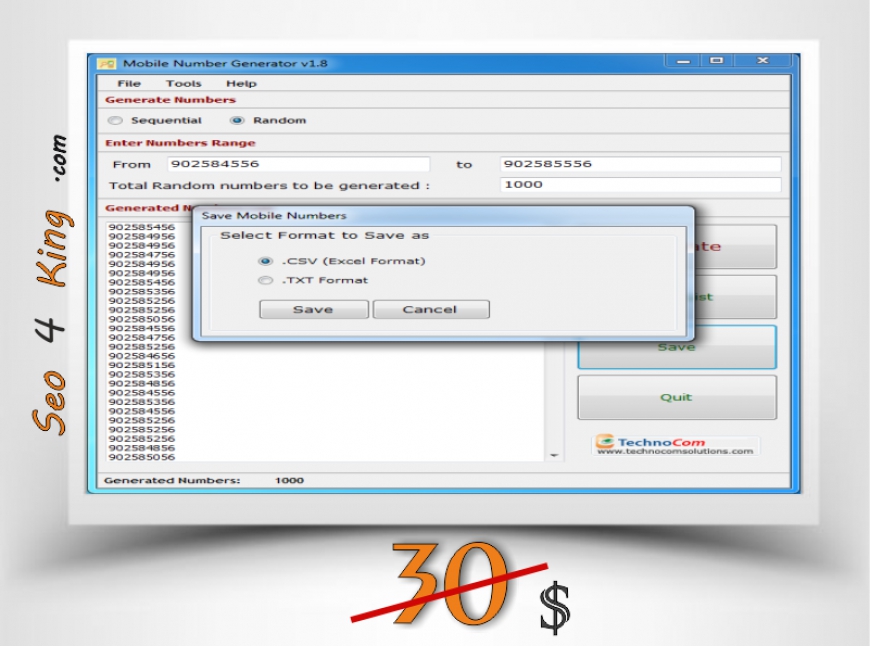This screenshot has width=870, height=646.
Task: Maximize the Mobile Number Generator window
Action: [x=717, y=60]
